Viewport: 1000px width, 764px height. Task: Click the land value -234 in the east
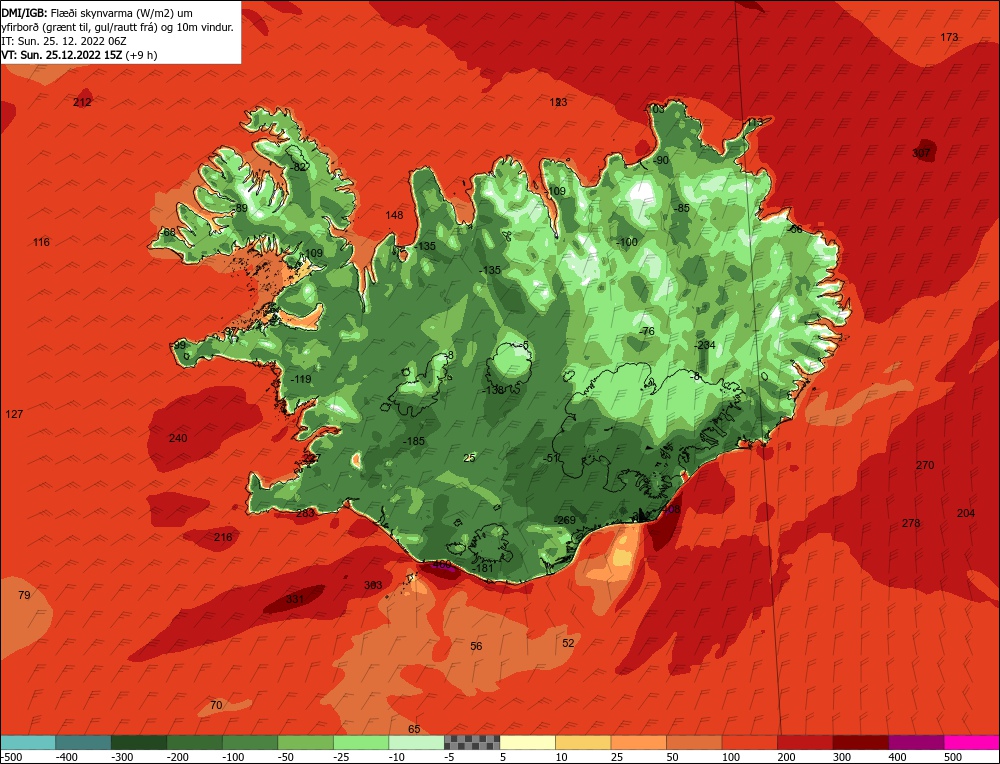[705, 345]
